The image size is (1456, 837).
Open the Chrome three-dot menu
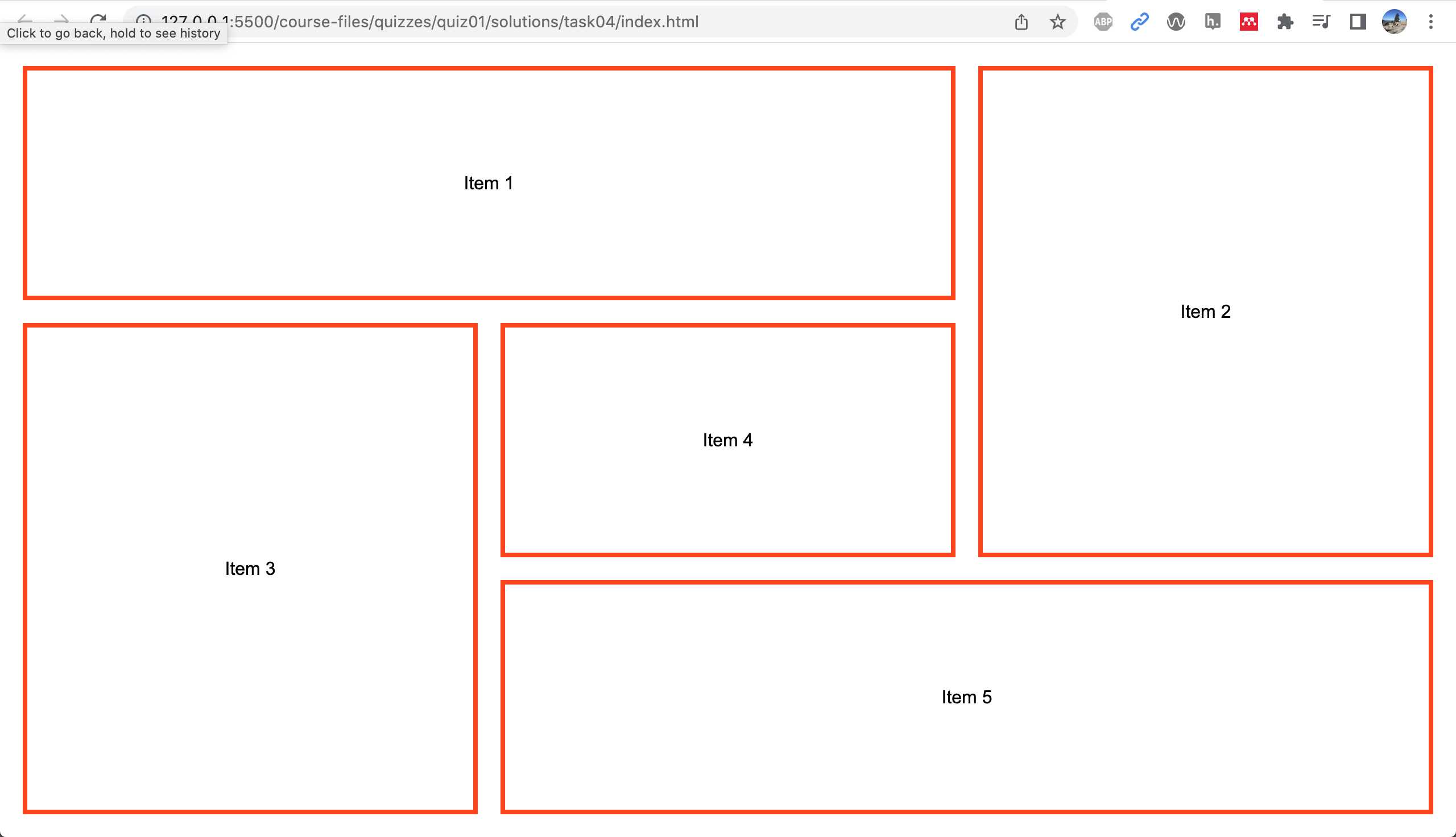coord(1431,22)
